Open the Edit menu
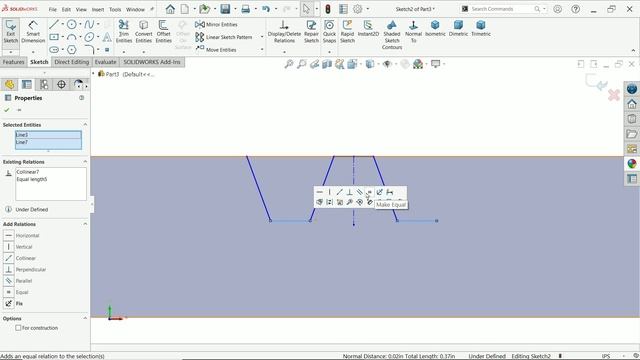 (x=66, y=9)
